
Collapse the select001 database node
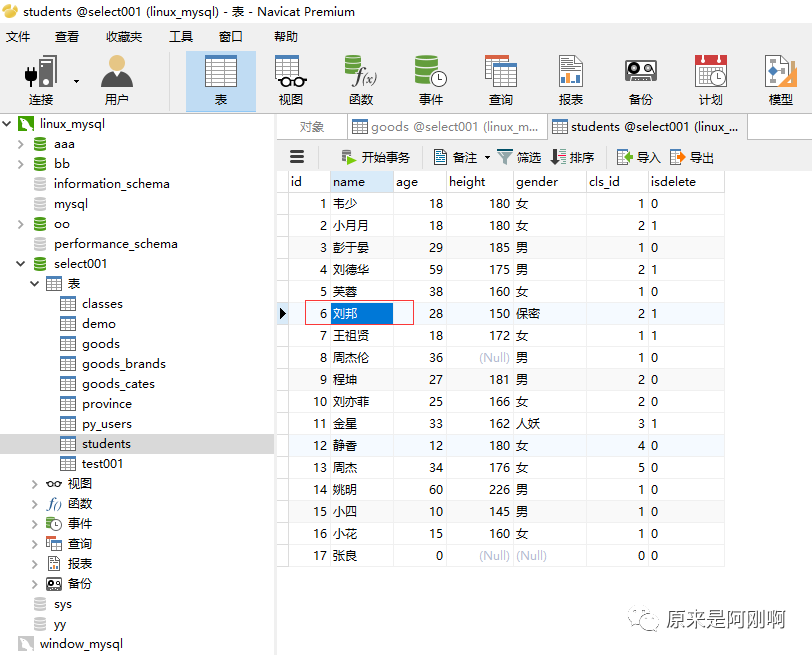21,264
